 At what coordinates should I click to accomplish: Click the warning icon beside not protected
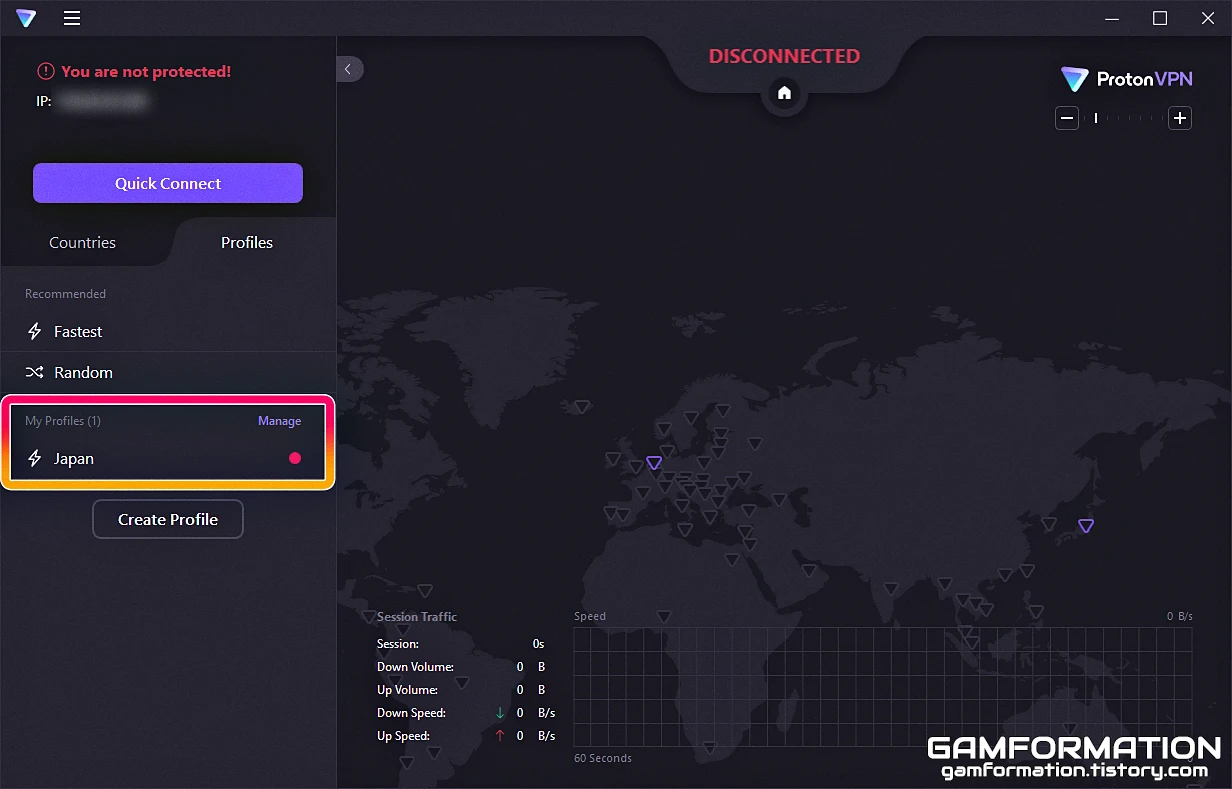click(46, 71)
